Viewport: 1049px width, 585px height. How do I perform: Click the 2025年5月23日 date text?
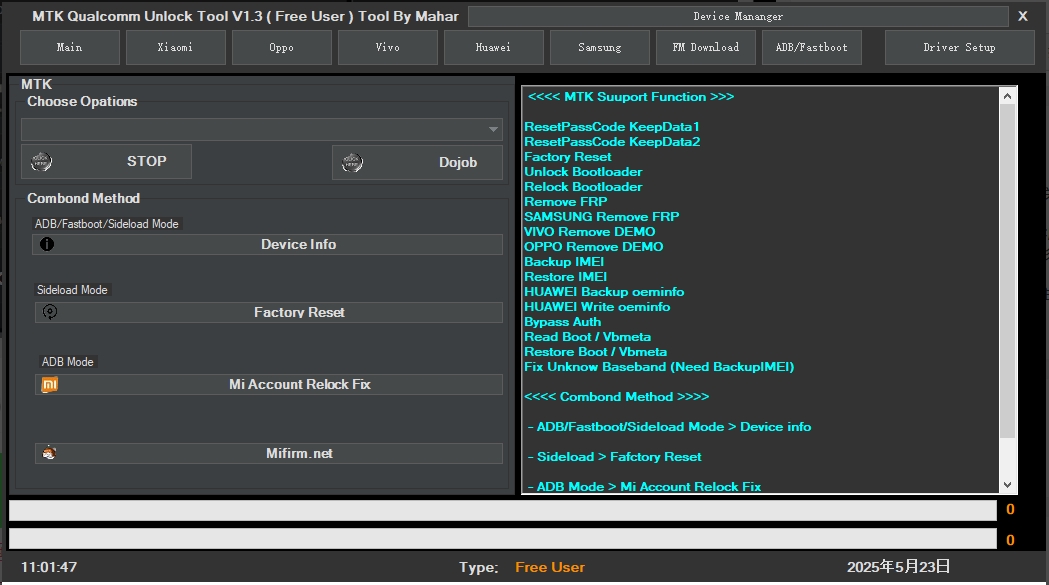pos(898,567)
